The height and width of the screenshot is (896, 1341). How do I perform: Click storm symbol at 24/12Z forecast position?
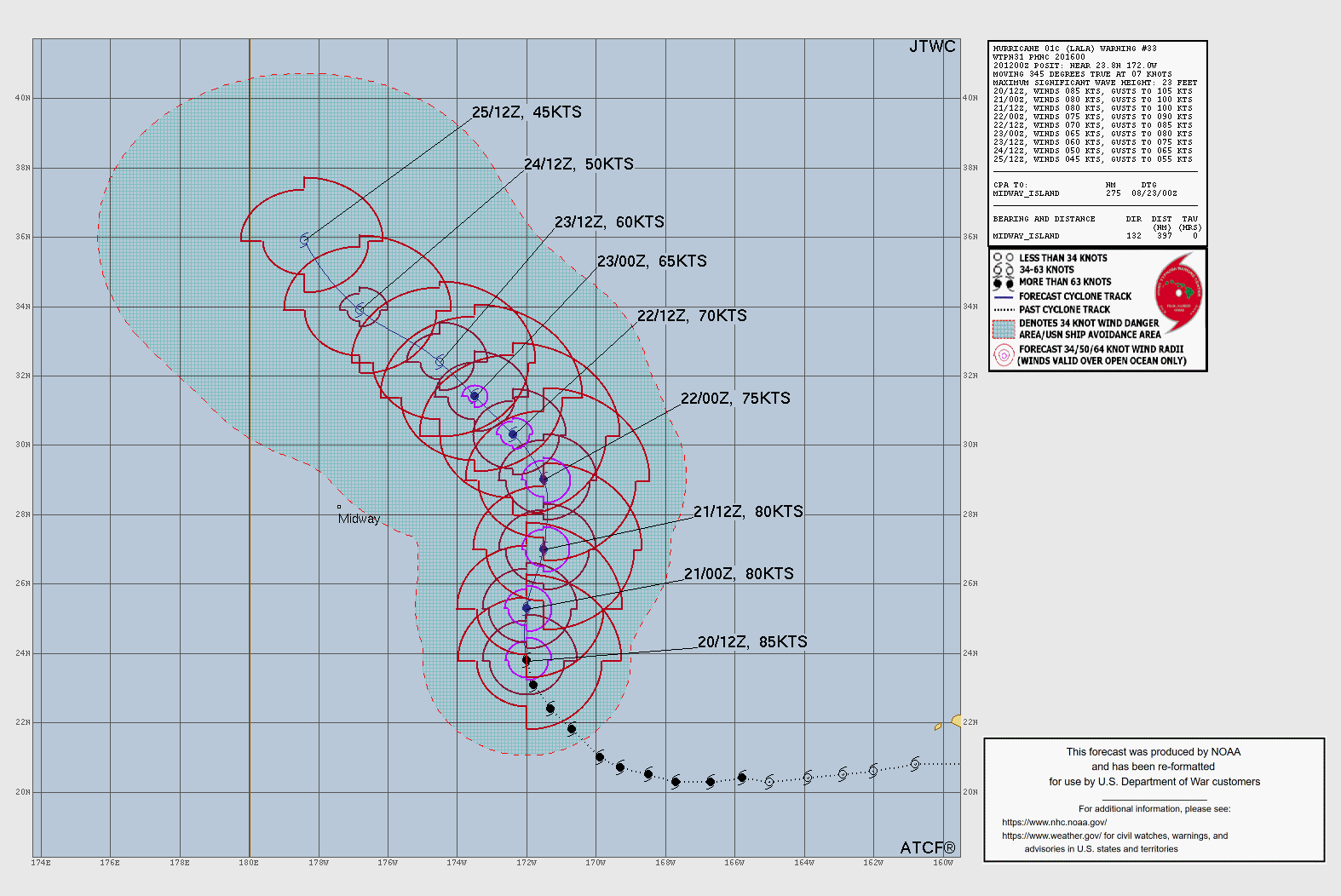[360, 310]
